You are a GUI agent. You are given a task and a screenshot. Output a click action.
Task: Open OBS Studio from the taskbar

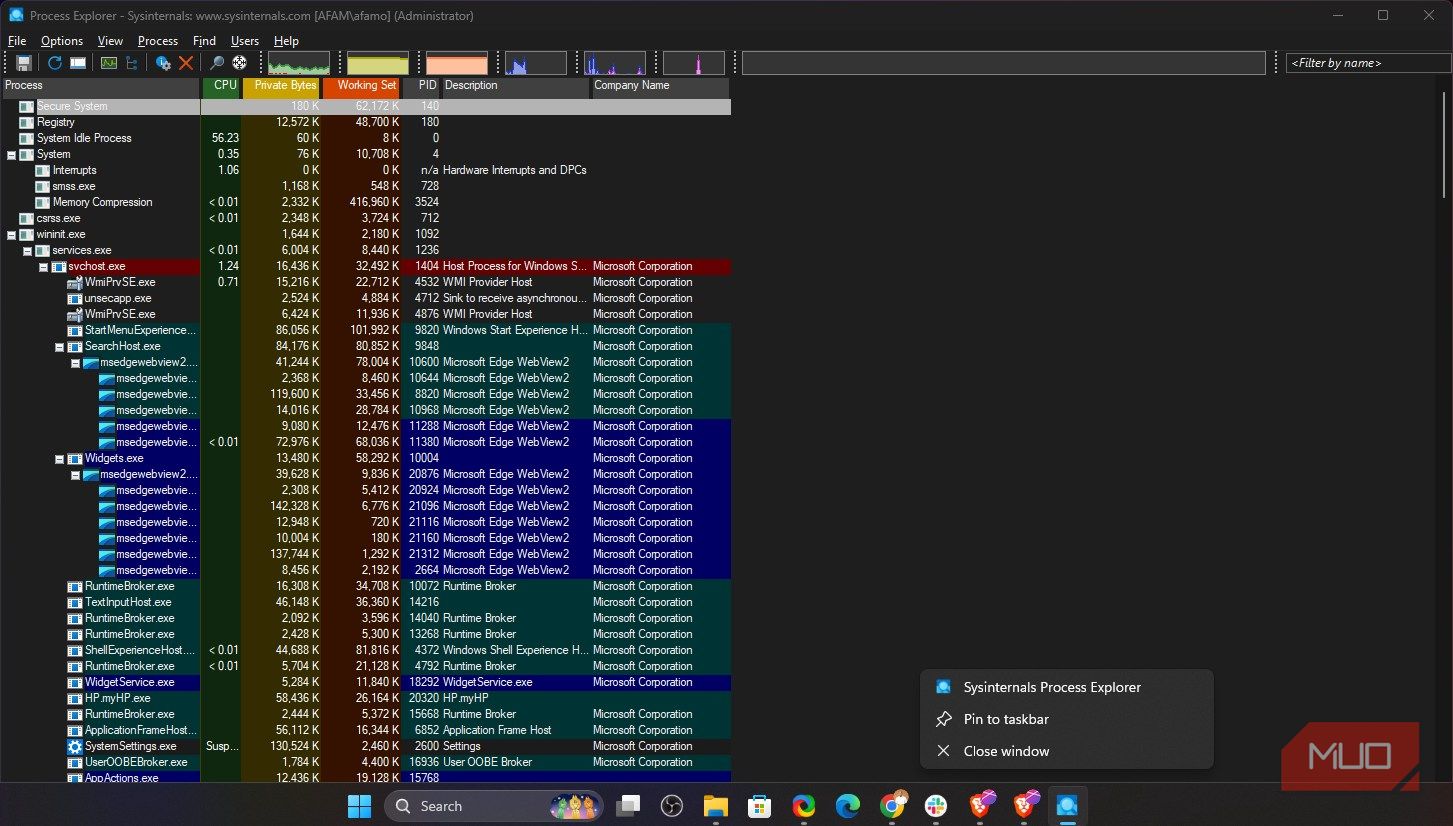click(x=672, y=806)
